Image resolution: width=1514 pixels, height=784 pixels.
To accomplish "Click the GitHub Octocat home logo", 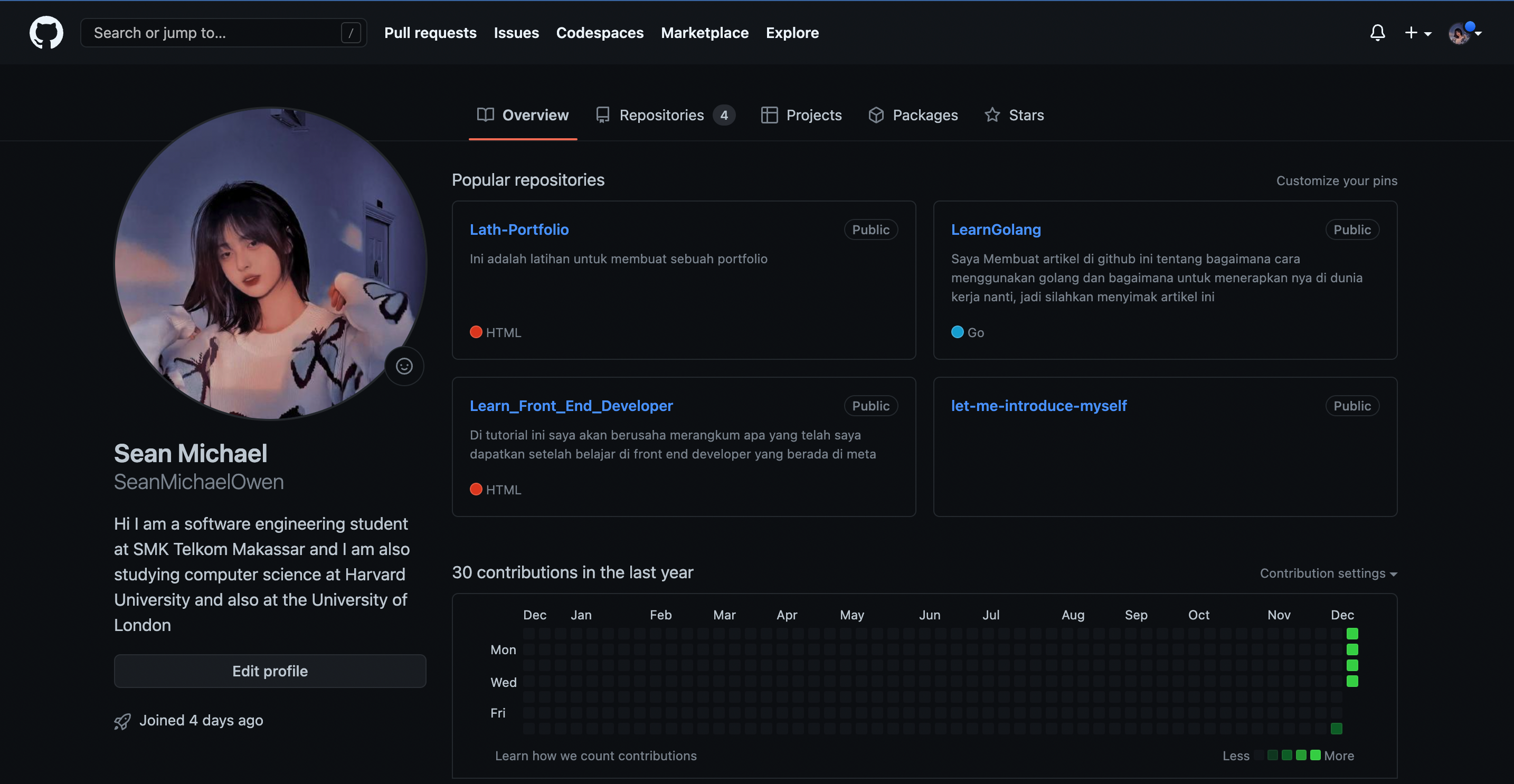I will [x=46, y=32].
